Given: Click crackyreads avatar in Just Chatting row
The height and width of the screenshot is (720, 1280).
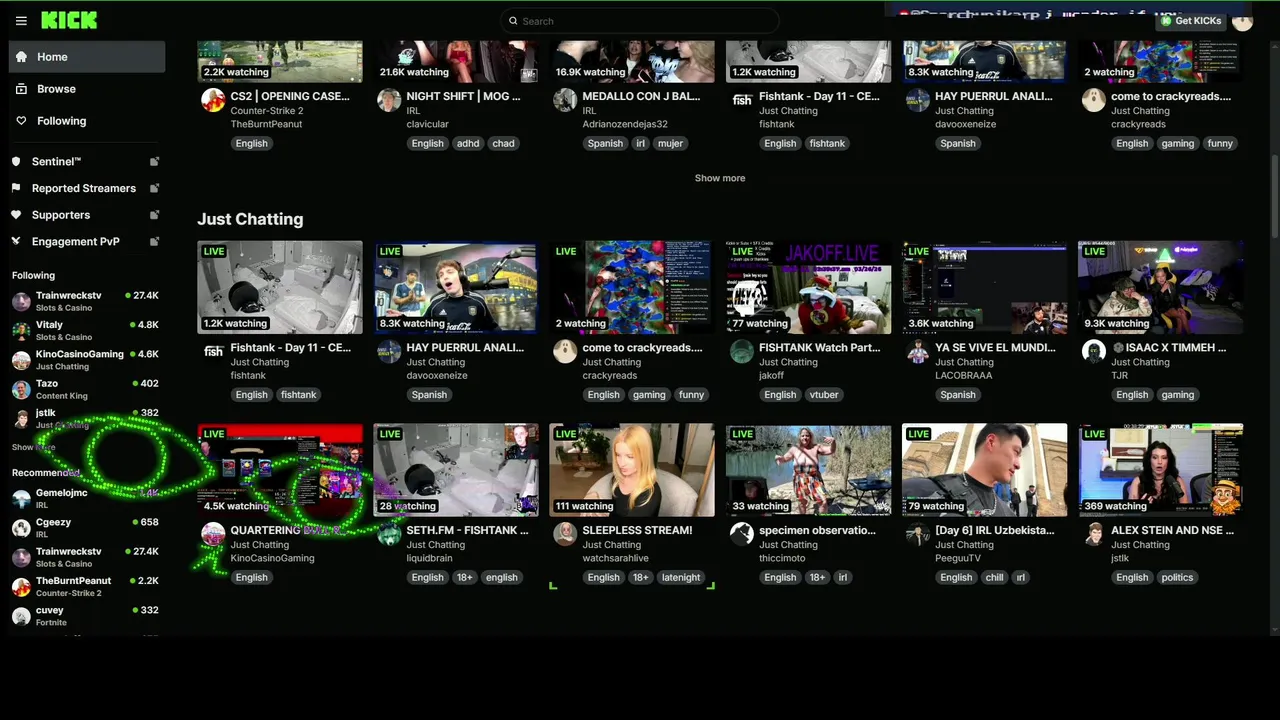Looking at the screenshot, I should pos(565,351).
